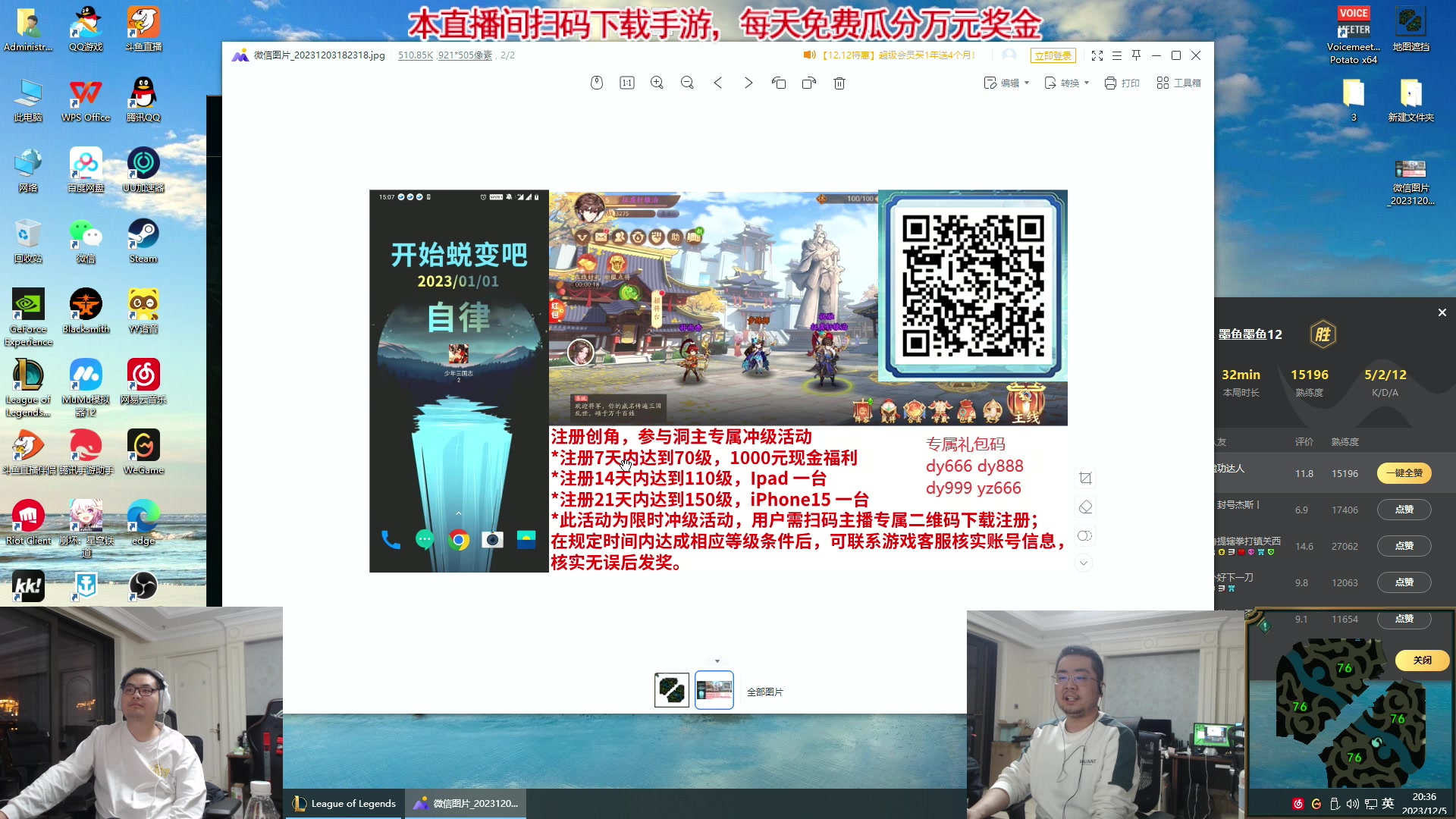Open the viewer's hamburger menu
The image size is (1456, 819).
click(1117, 55)
